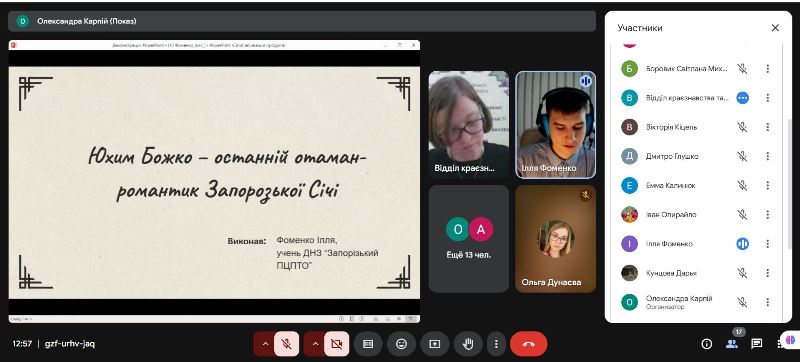Click muted mic icon for Іван Олирайло
Image resolution: width=800 pixels, height=362 pixels.
(742, 215)
